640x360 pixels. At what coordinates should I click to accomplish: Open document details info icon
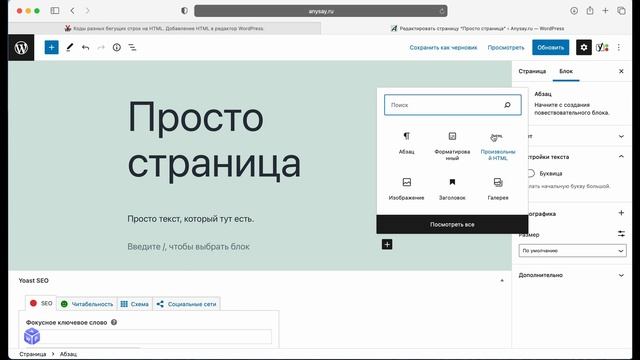click(117, 48)
